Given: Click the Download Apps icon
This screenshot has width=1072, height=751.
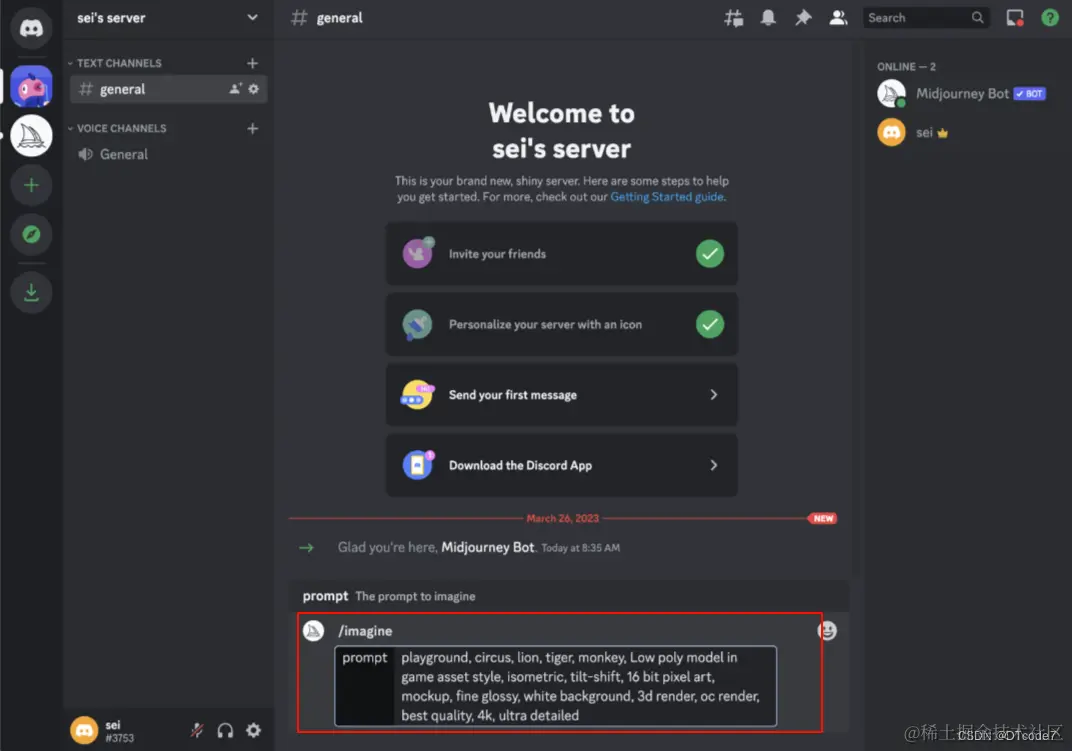Looking at the screenshot, I should click(x=31, y=293).
